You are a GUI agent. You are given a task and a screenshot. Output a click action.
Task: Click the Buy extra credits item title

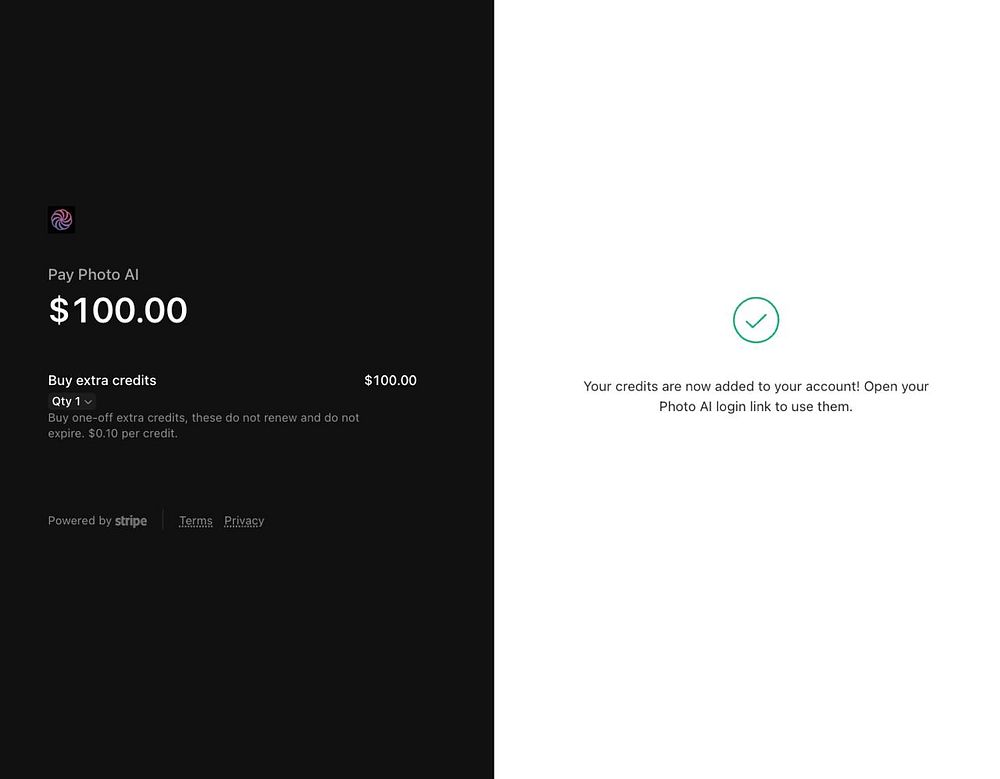pyautogui.click(x=102, y=380)
